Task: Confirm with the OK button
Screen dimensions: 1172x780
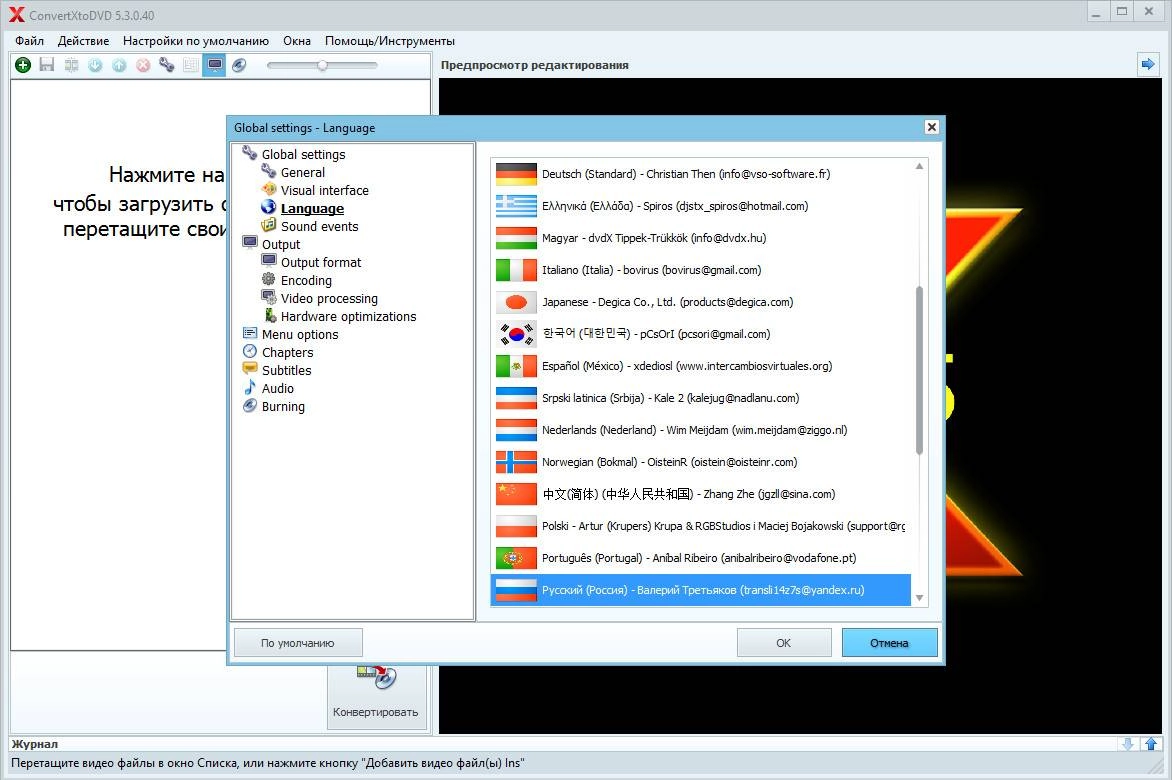Action: 783,643
